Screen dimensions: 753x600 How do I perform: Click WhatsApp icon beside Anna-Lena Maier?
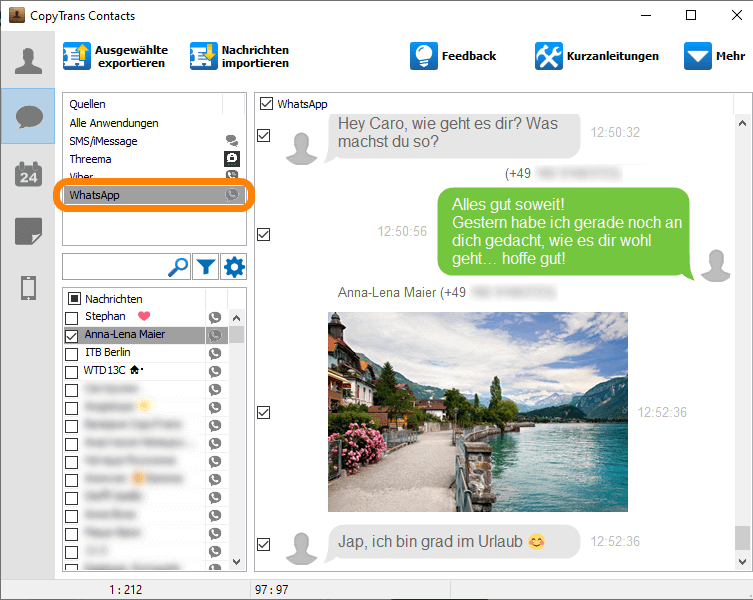(215, 335)
